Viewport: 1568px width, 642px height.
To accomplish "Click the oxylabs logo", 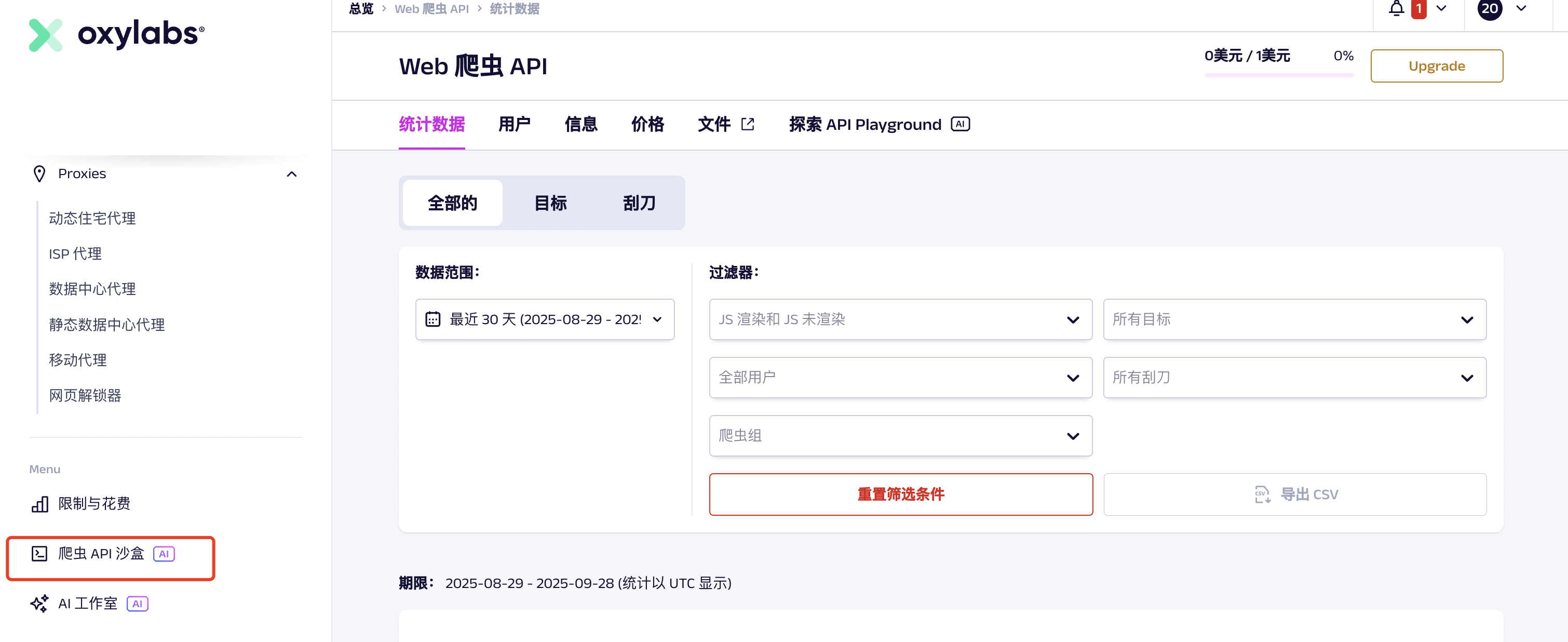I will (116, 34).
